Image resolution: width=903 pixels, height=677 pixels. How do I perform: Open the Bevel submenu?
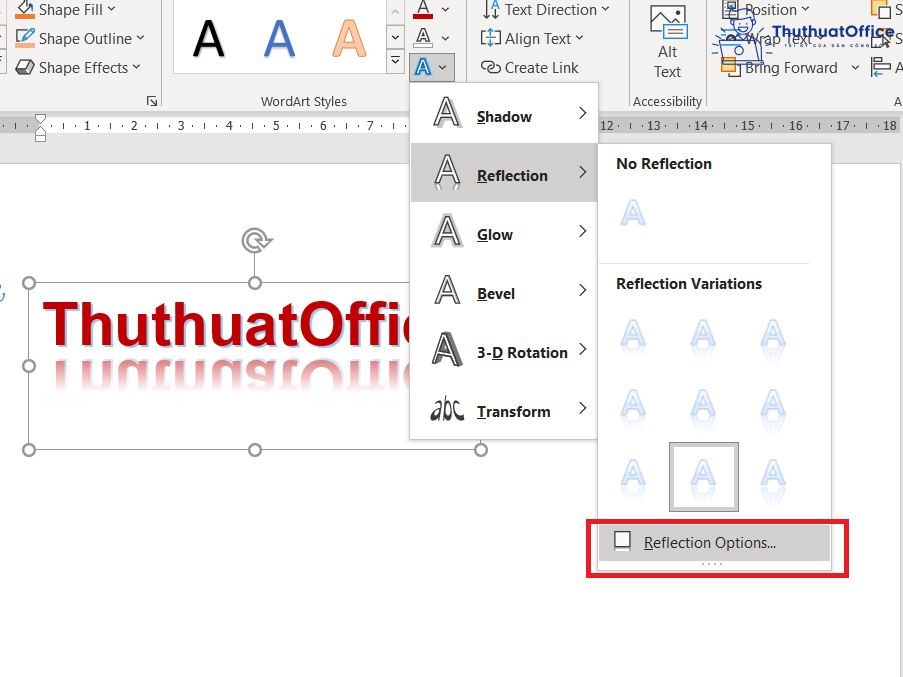(x=504, y=291)
